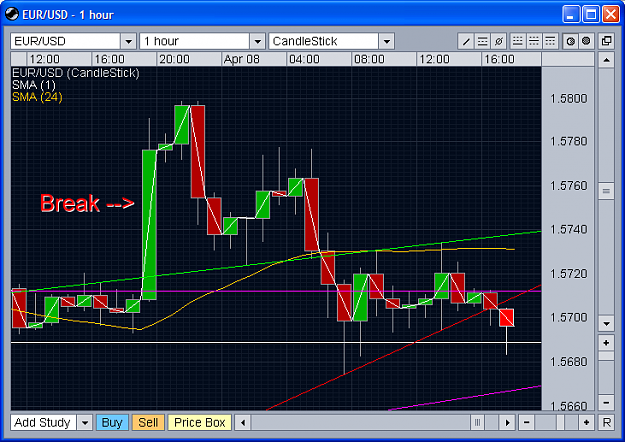The image size is (625, 442).
Task: Open the CandleStick chart type dropdown arrow
Action: (x=387, y=41)
